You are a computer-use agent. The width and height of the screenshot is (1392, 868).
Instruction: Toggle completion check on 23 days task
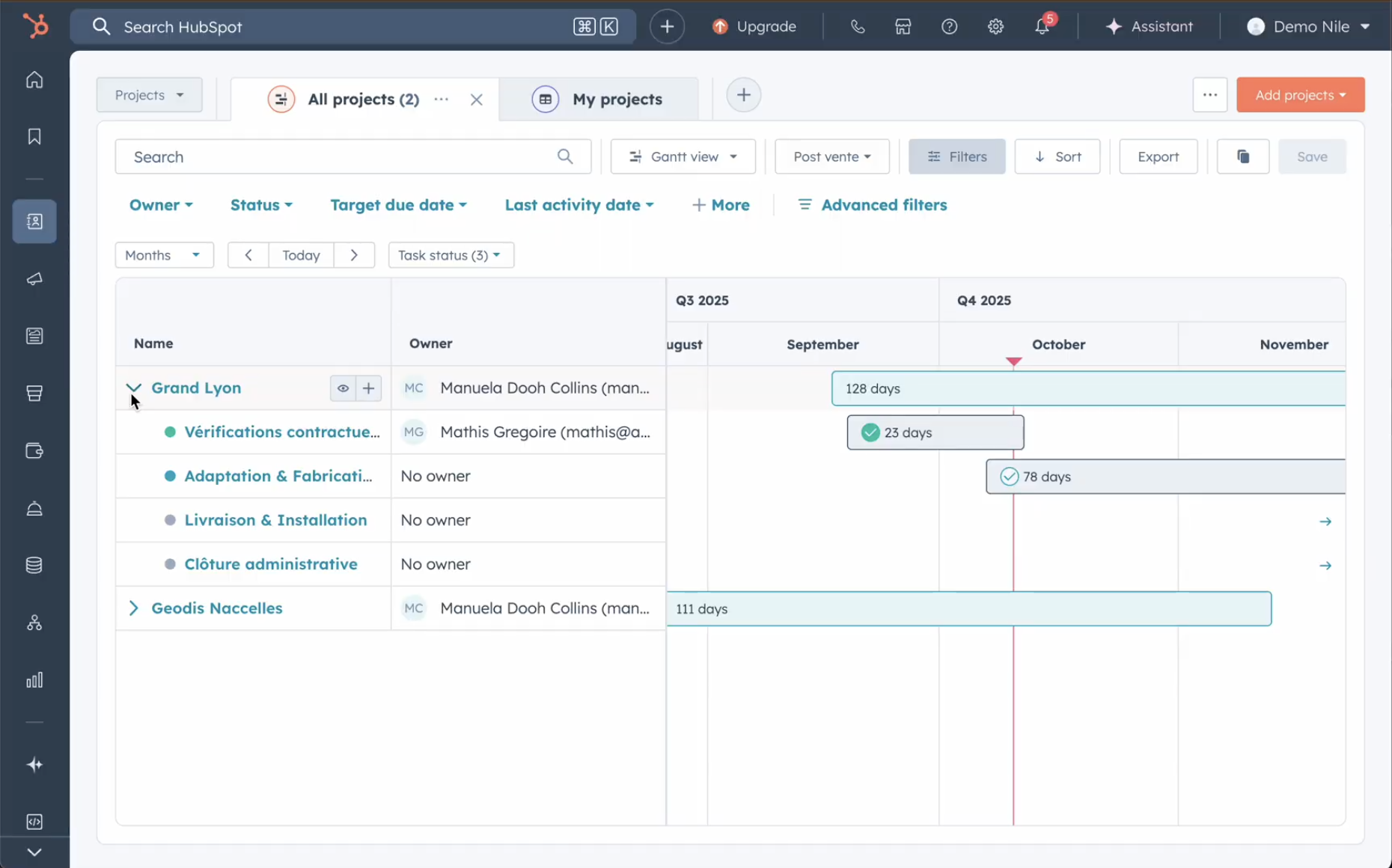[870, 433]
